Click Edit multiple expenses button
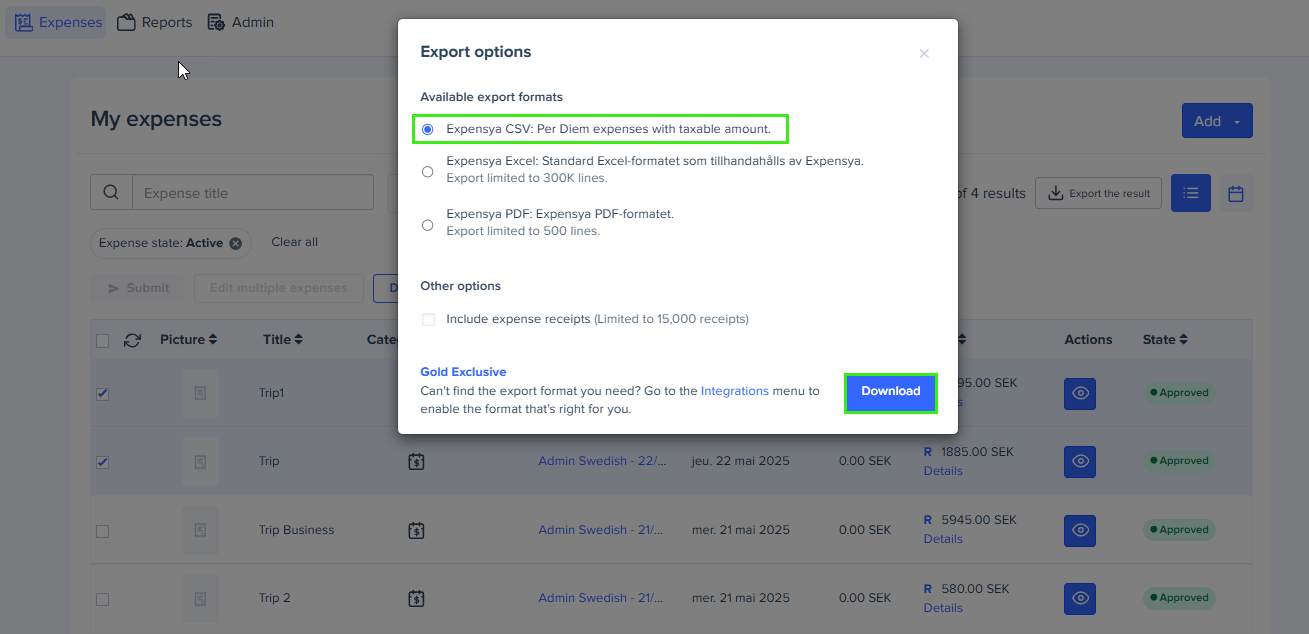Viewport: 1309px width, 634px height. (x=278, y=288)
